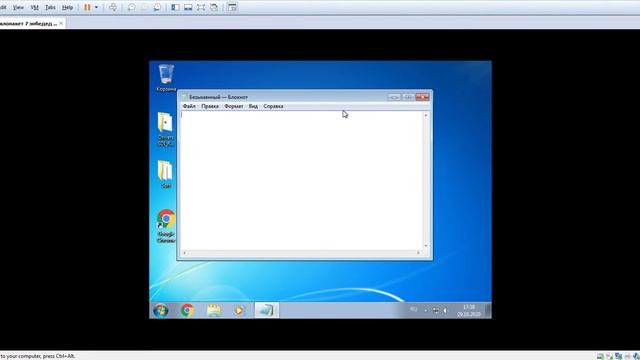Open the Формат menu in Notepad
This screenshot has width=640, height=360.
[234, 106]
